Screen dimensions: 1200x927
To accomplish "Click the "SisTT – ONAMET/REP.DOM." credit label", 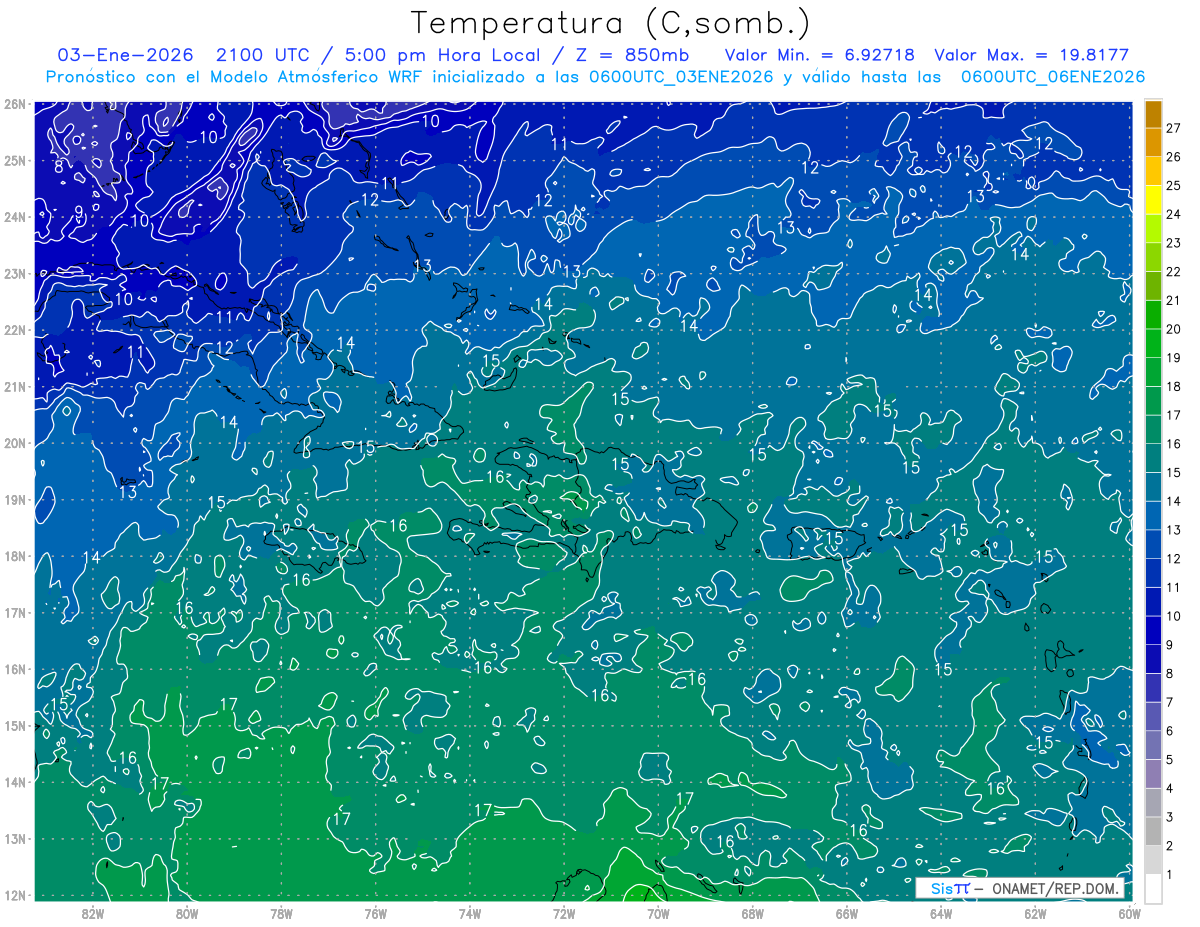I will tap(1020, 888).
